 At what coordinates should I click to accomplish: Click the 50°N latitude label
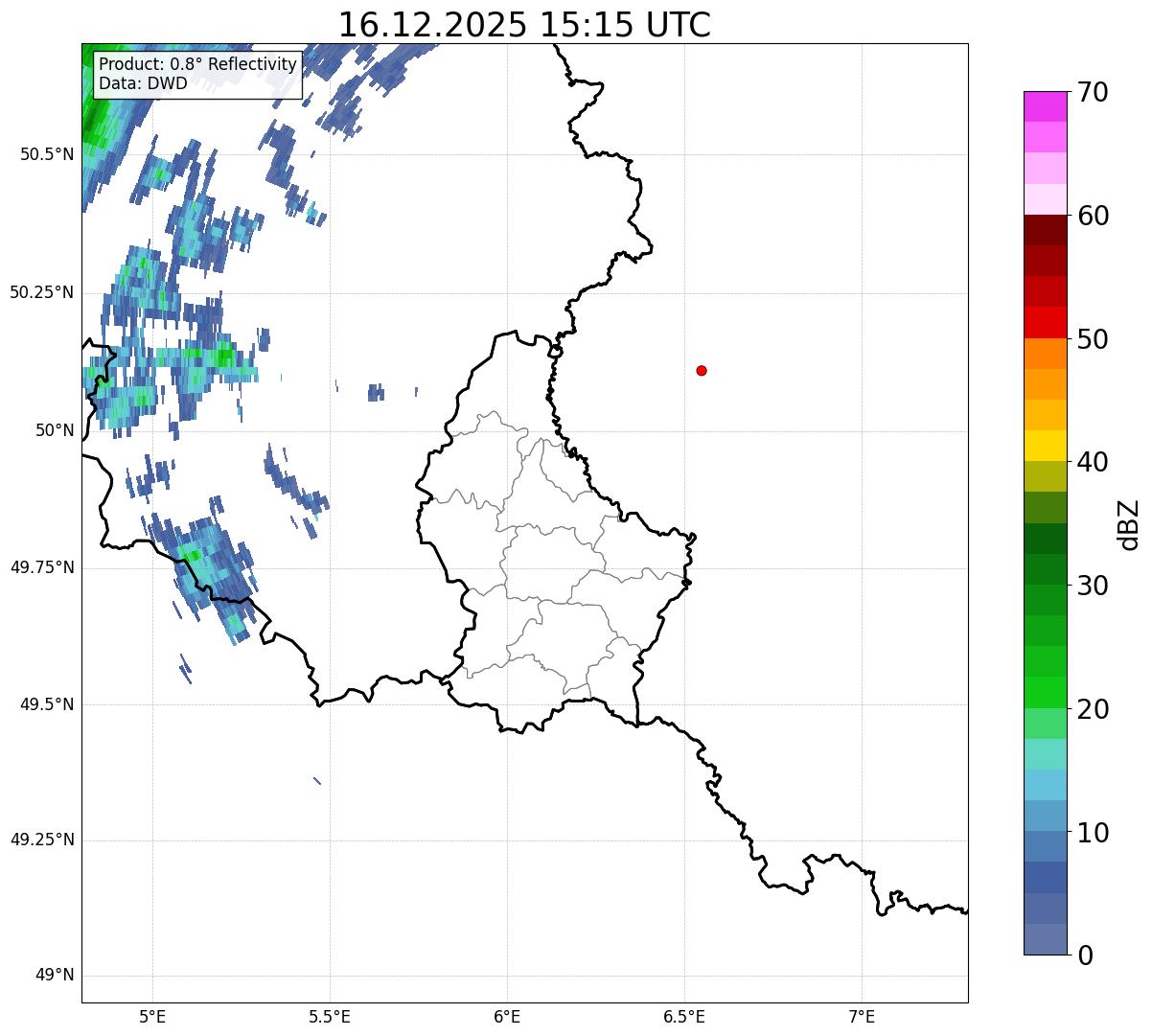pyautogui.click(x=55, y=430)
